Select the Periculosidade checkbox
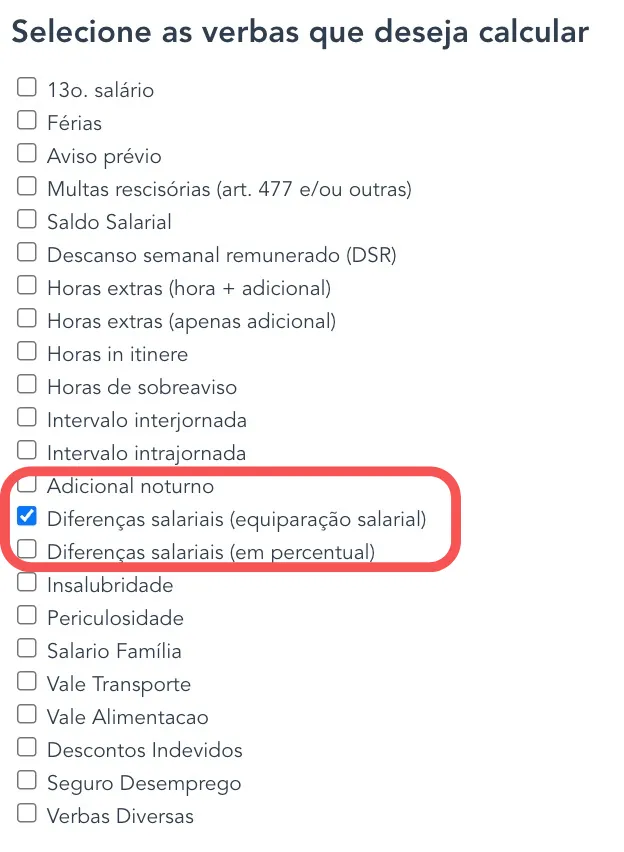The width and height of the screenshot is (624, 852). pyautogui.click(x=27, y=616)
